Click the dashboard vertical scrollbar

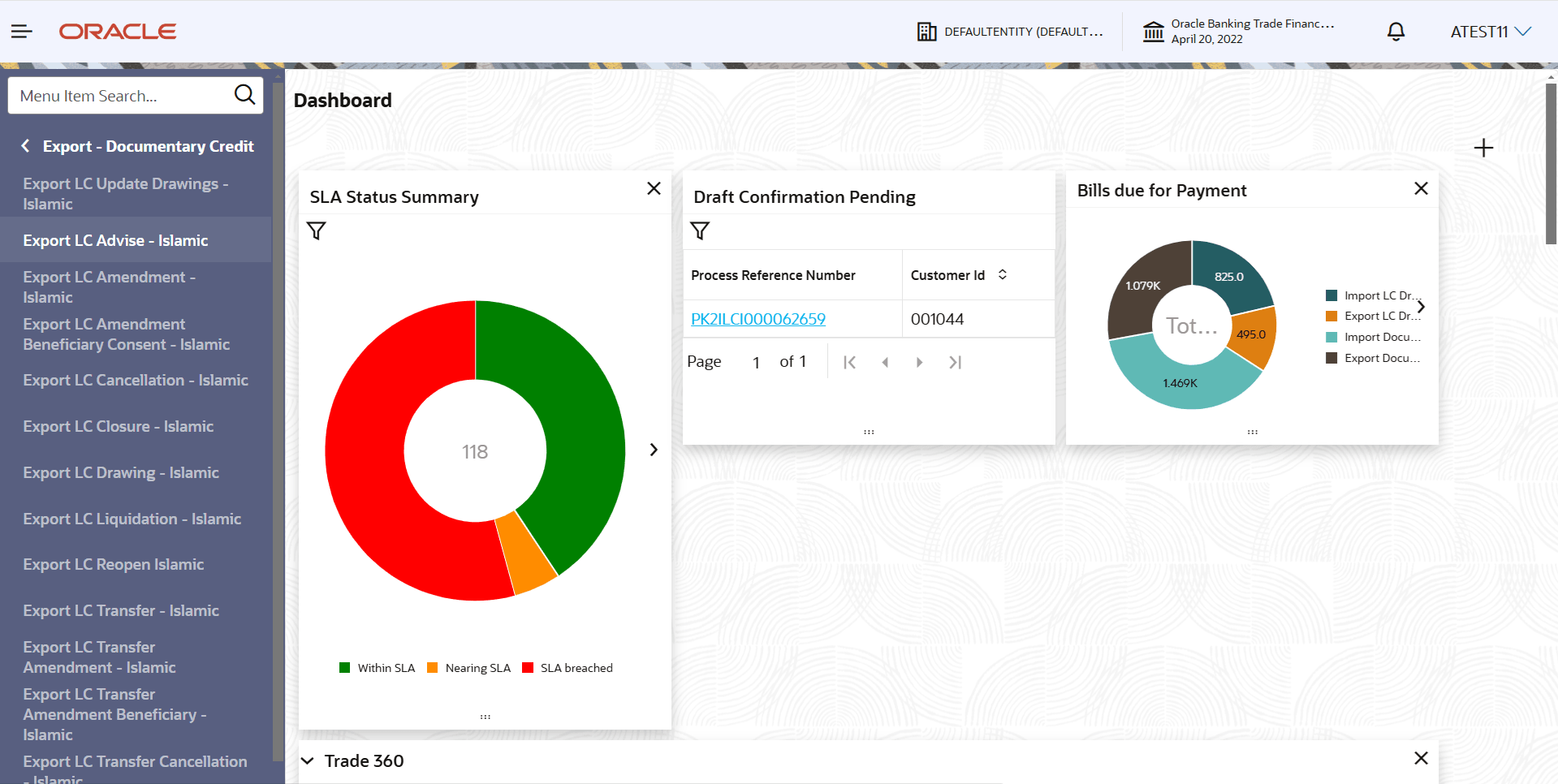1551,162
